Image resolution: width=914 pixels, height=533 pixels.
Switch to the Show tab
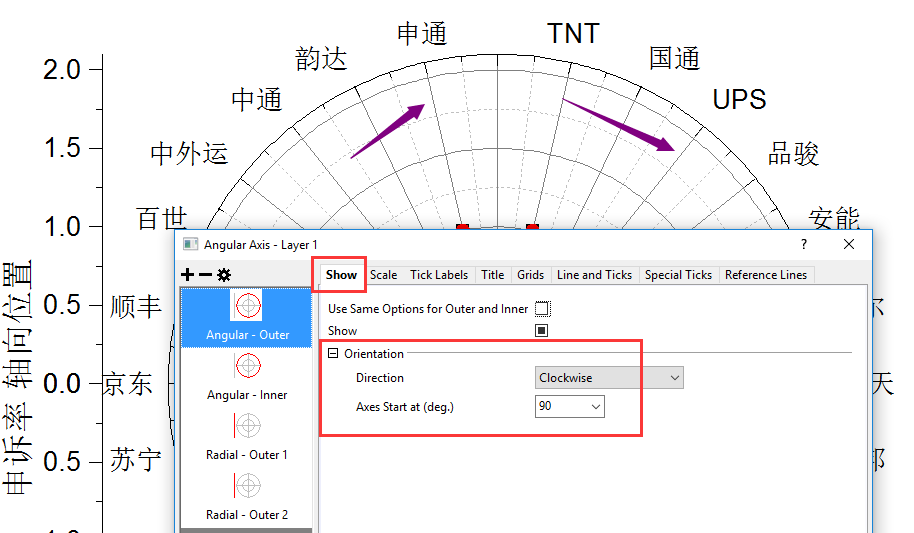[x=341, y=275]
